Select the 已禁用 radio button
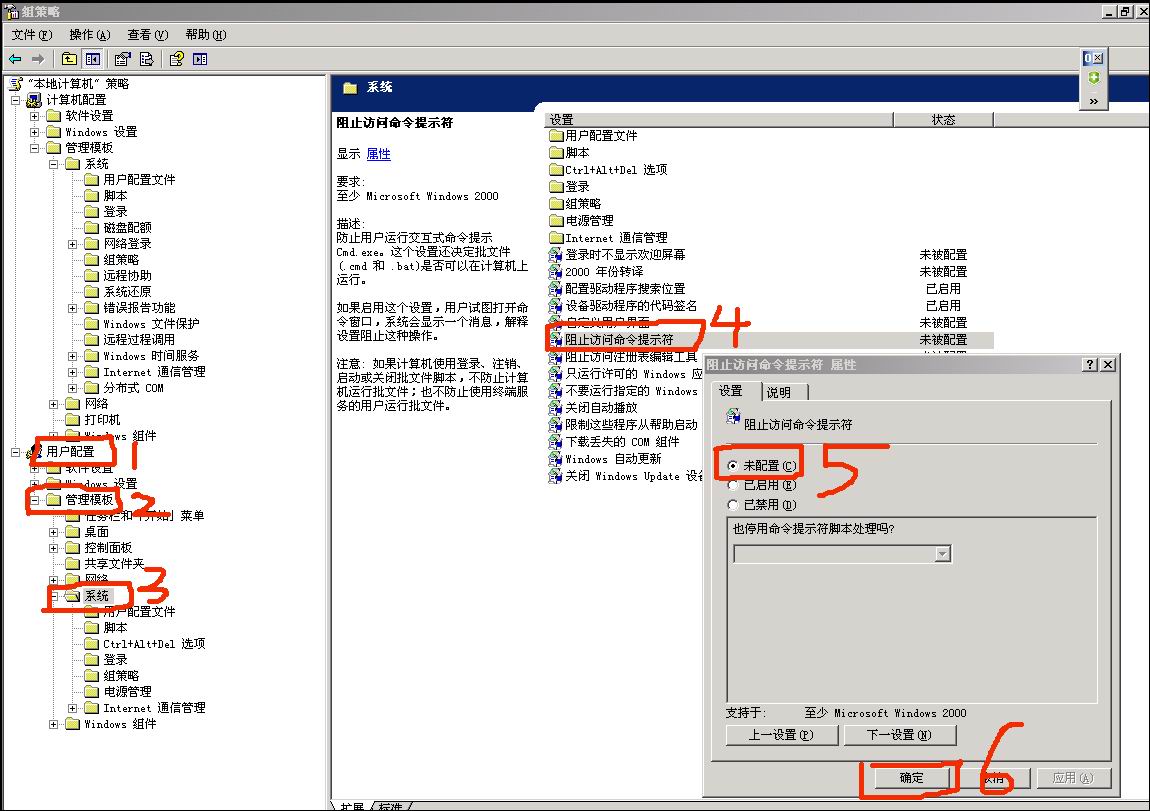 [x=734, y=505]
